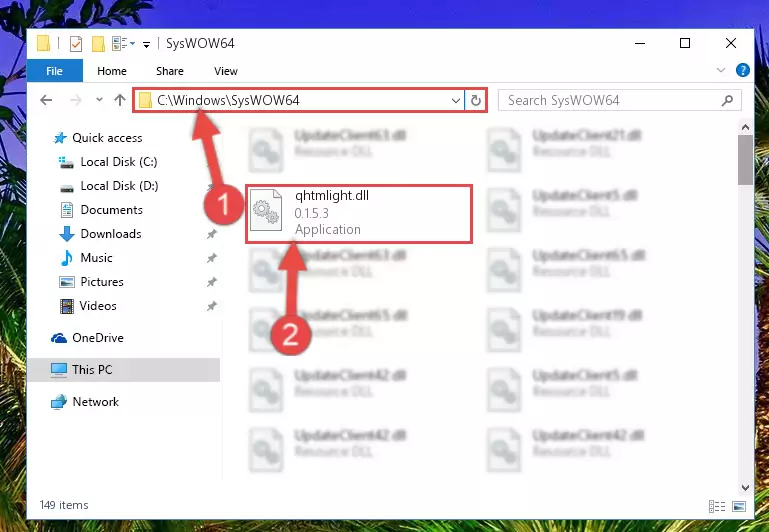Screen dimensions: 769x532
Task: Select Network in the navigation pane
Action: point(95,402)
